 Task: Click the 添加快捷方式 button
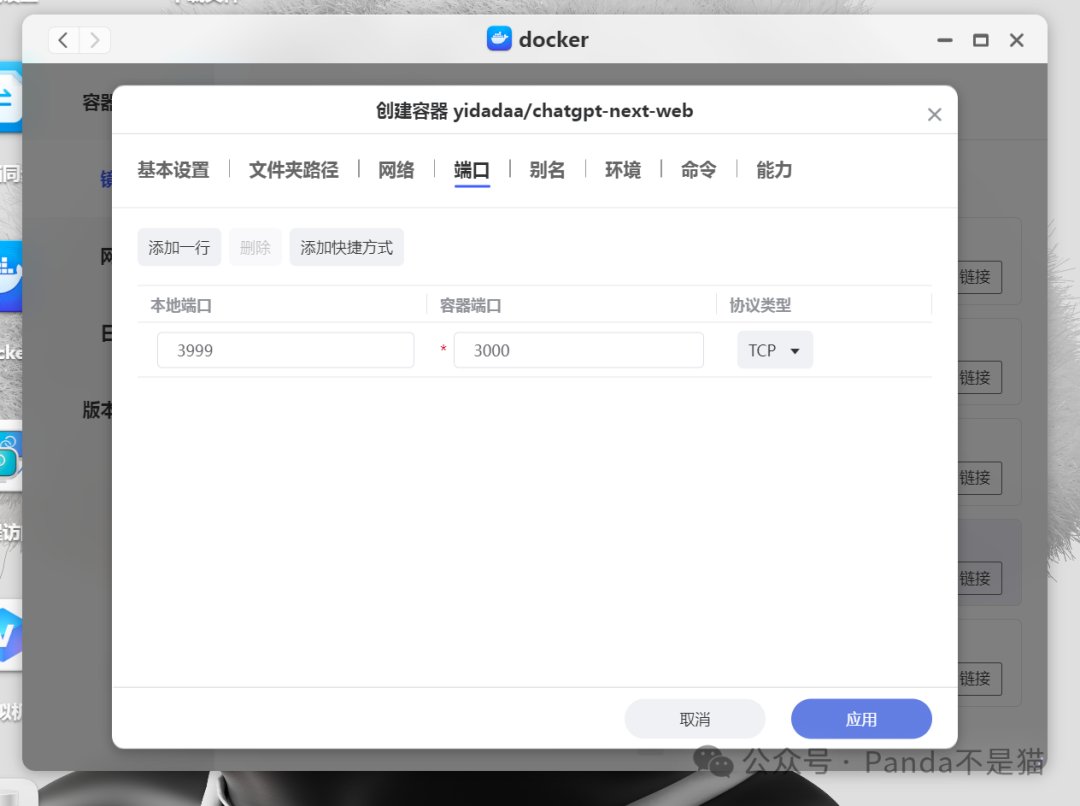click(x=346, y=247)
